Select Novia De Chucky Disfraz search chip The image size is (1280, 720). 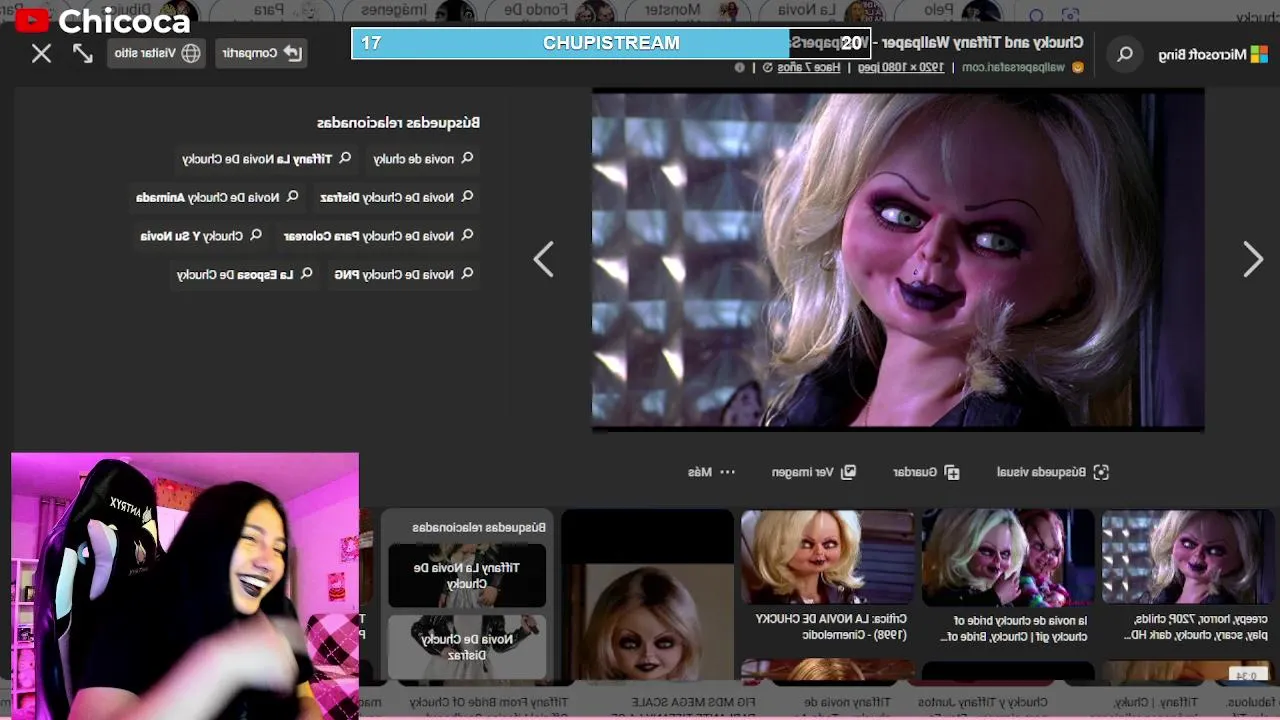396,197
